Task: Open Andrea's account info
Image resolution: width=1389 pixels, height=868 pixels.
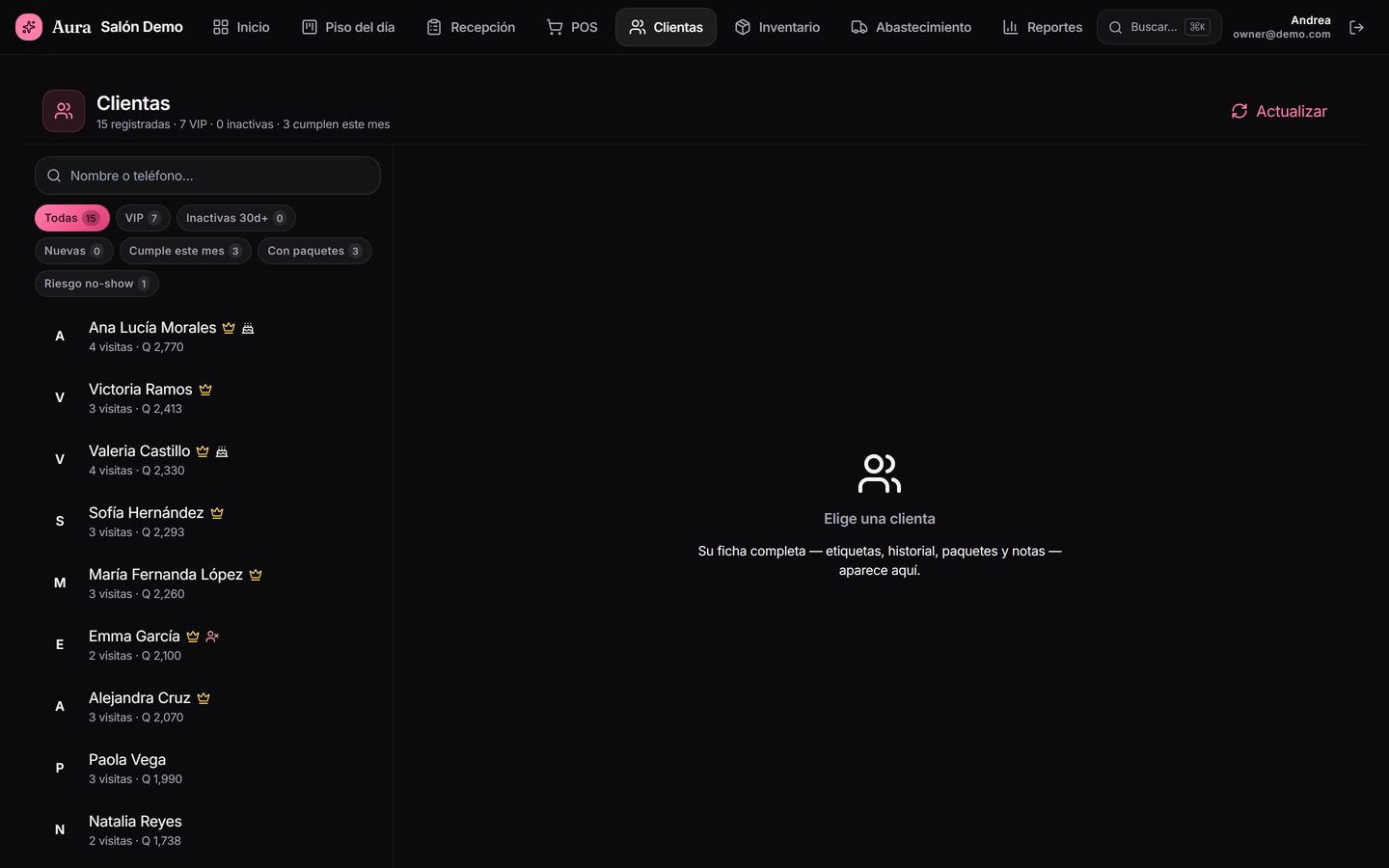Action: (1282, 27)
